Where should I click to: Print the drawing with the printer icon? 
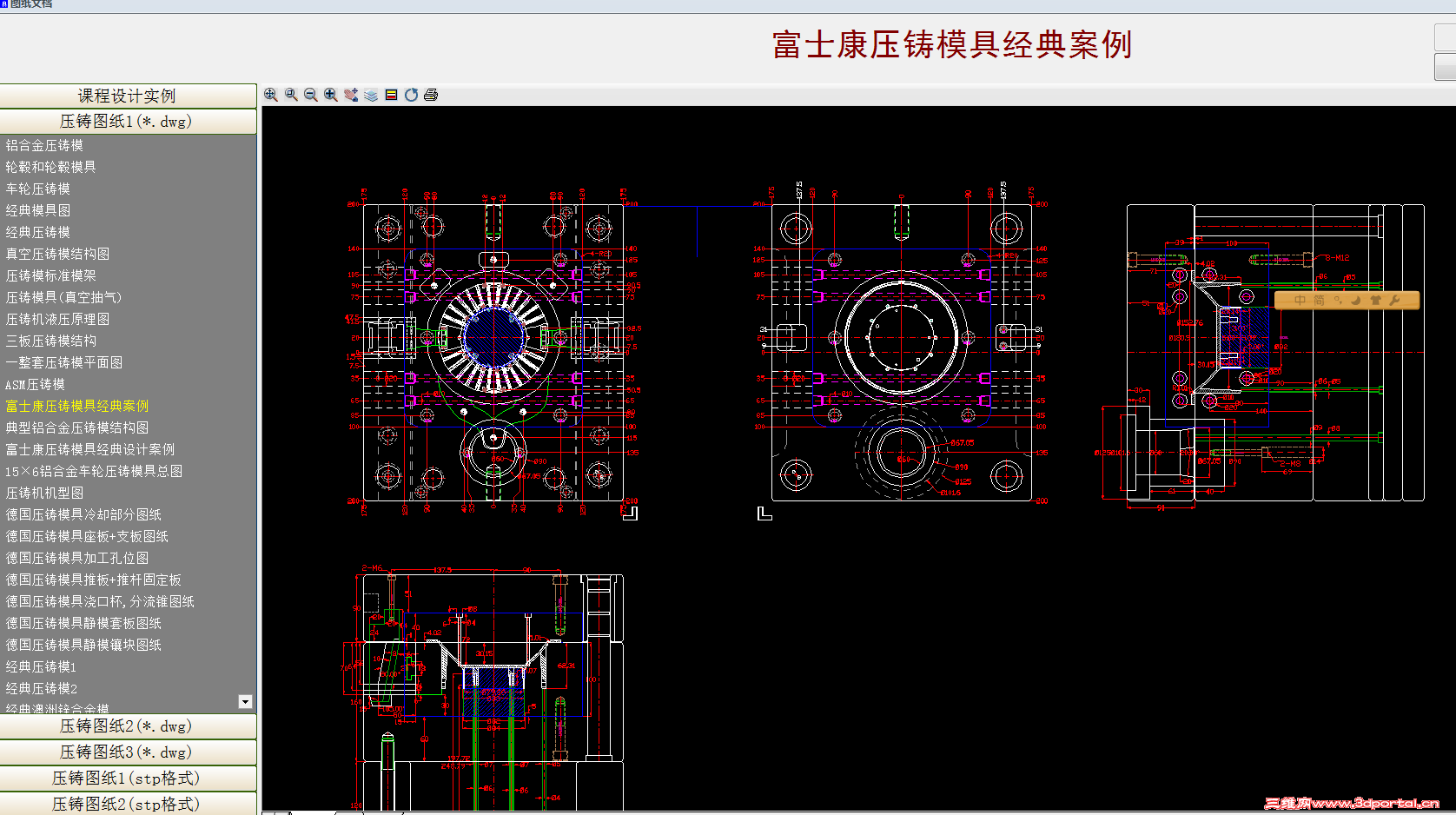[431, 95]
